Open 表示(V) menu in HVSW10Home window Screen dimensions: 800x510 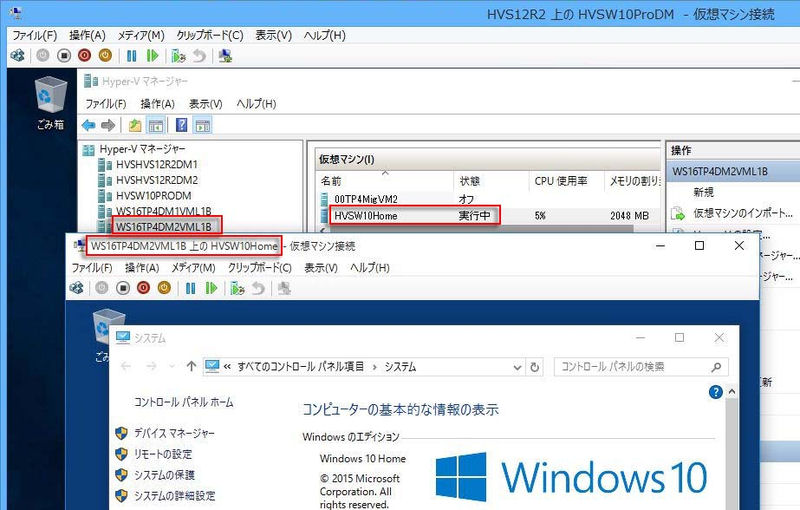click(x=321, y=267)
